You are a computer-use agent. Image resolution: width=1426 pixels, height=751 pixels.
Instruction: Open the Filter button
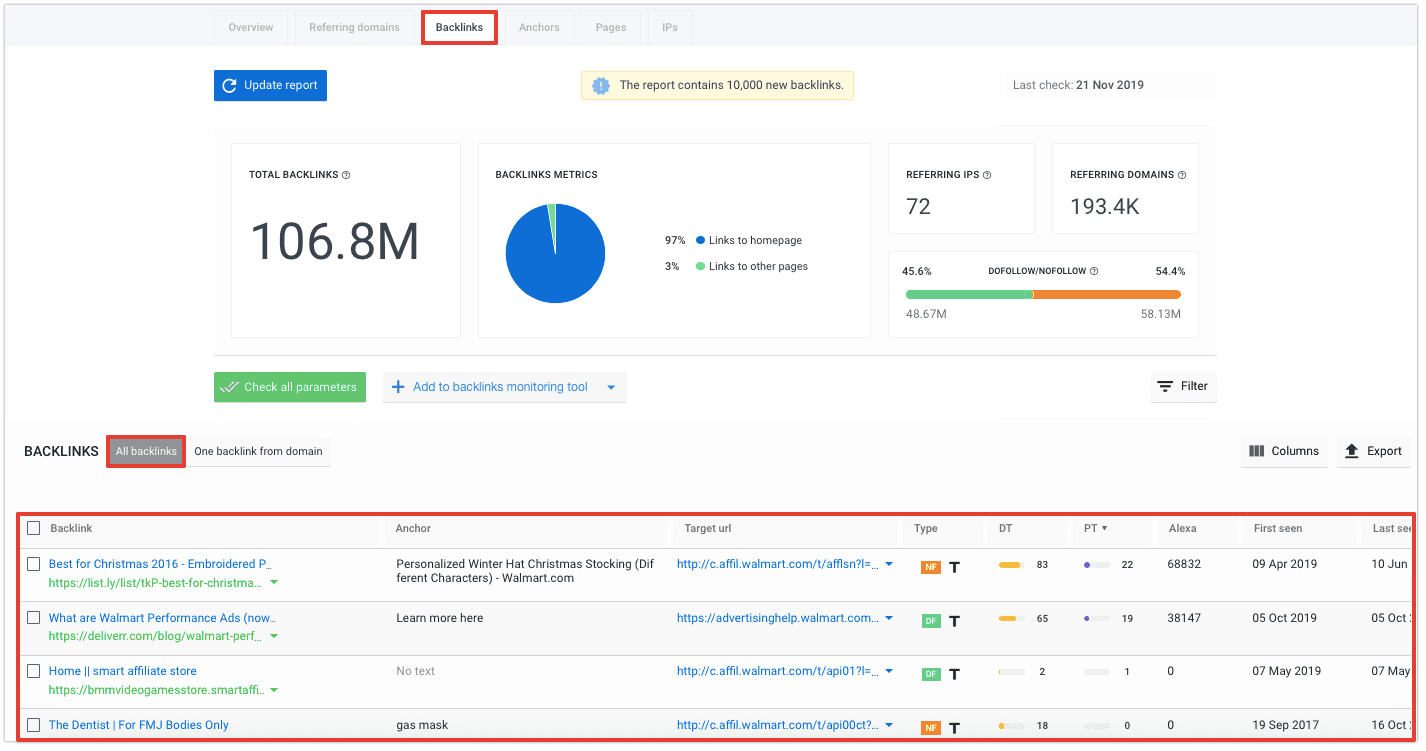(x=1184, y=386)
